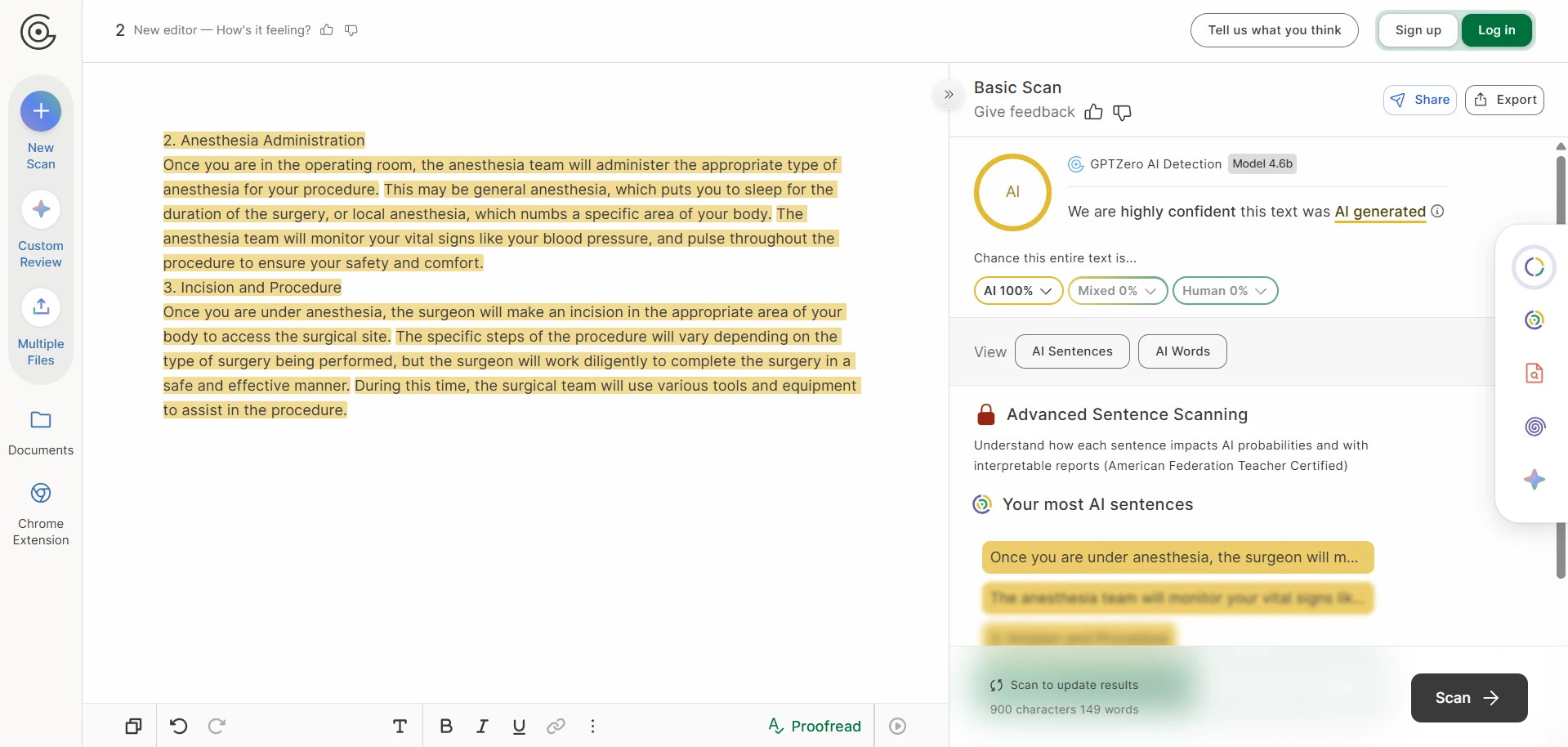Viewport: 1568px width, 747px height.
Task: Collapse the scan results panel
Action: click(949, 95)
